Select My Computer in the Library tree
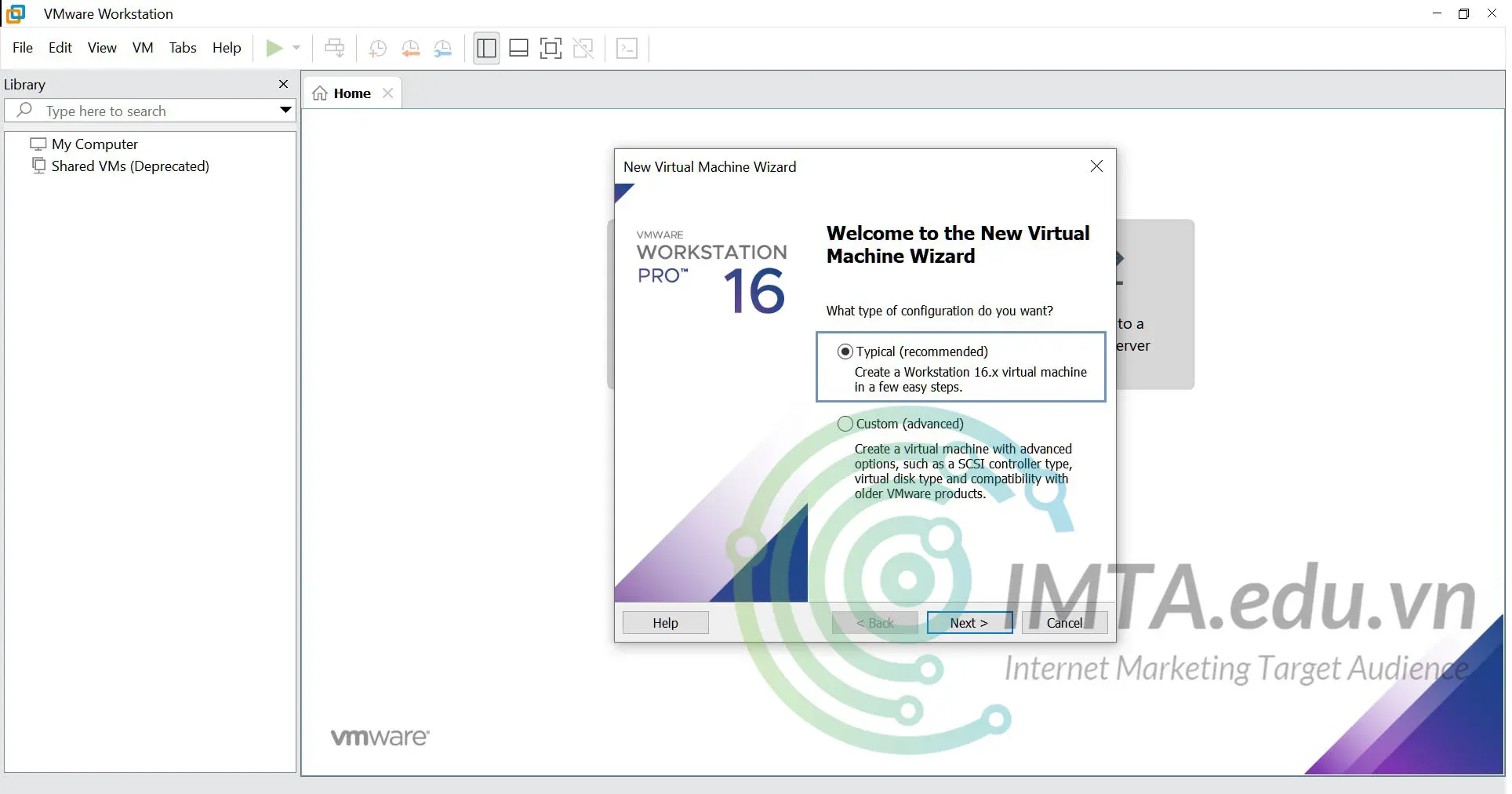This screenshot has height=794, width=1512. pos(94,144)
